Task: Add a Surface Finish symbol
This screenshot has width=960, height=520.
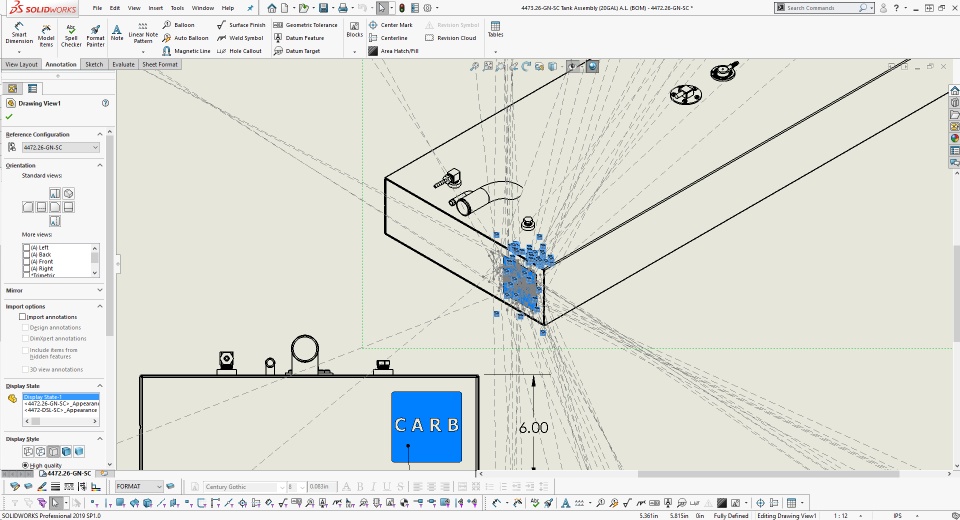Action: tap(241, 25)
